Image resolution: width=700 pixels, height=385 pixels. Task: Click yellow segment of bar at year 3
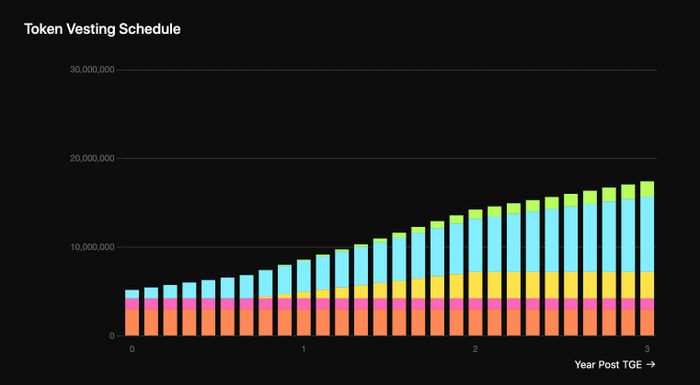(x=647, y=285)
